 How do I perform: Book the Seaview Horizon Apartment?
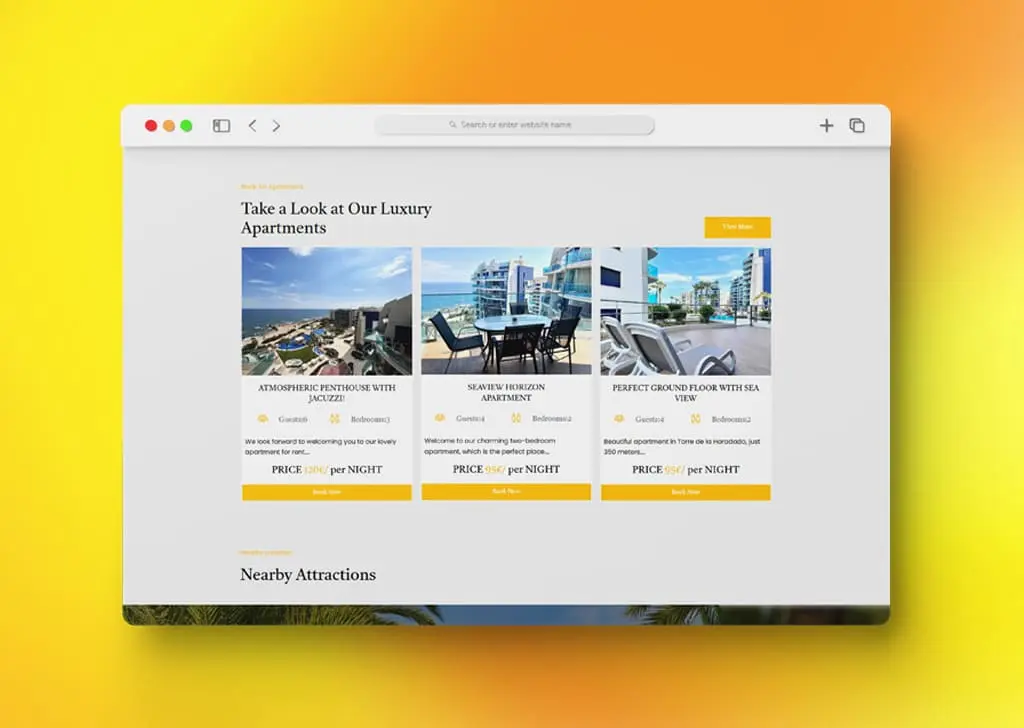[506, 492]
